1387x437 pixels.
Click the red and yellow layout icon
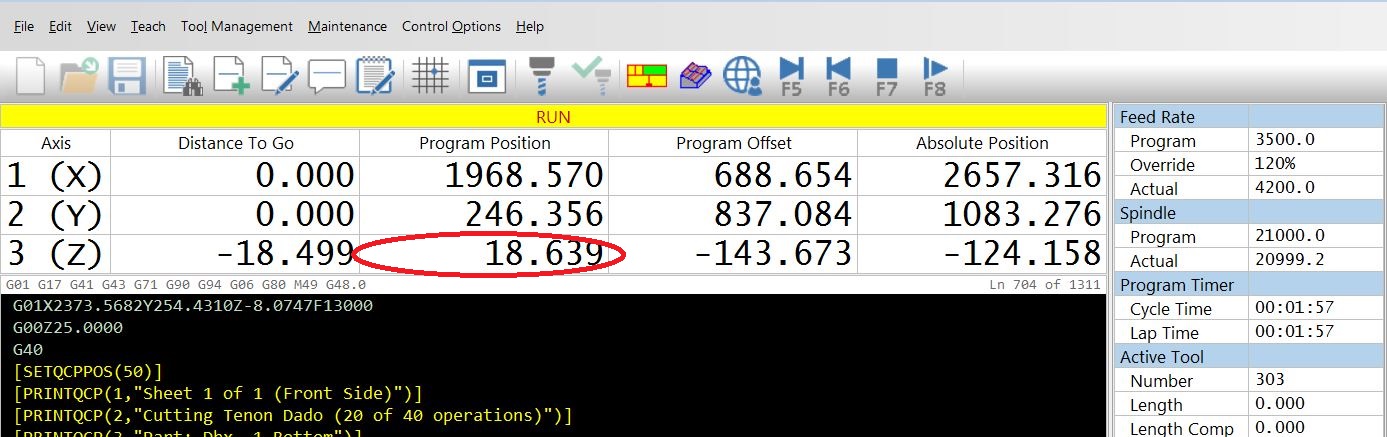pos(647,76)
